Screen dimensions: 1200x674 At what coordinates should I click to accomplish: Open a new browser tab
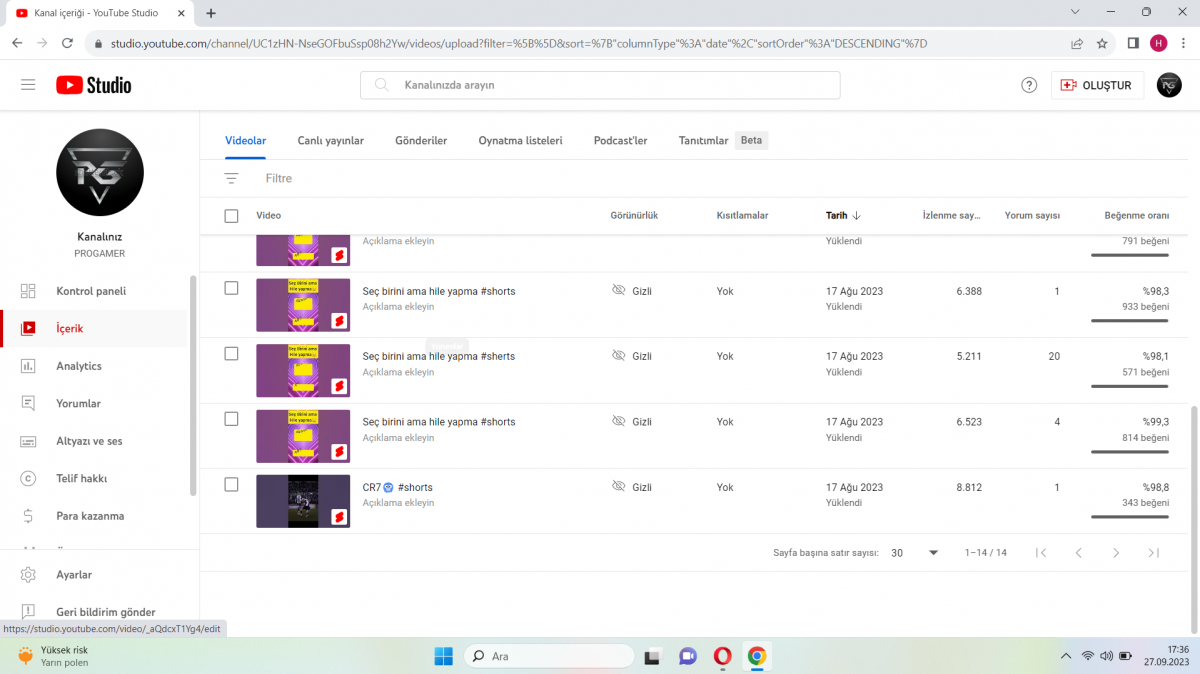click(211, 13)
